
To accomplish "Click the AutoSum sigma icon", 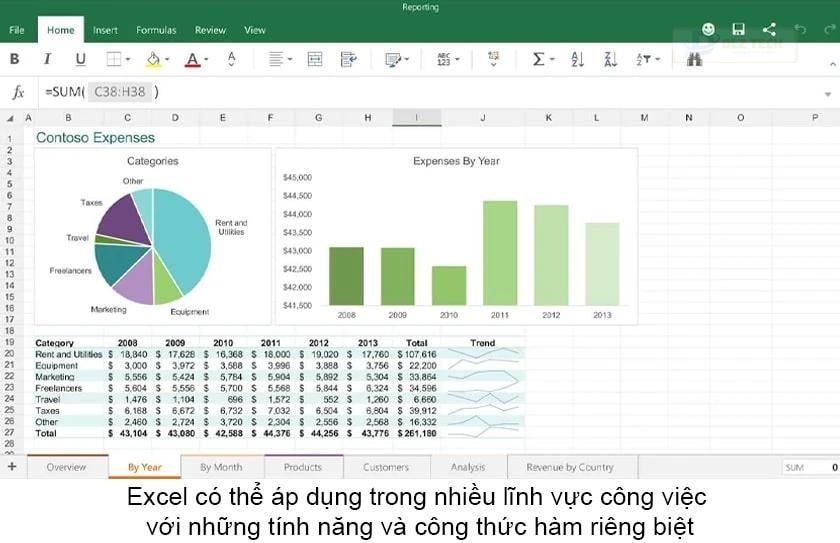I will pyautogui.click(x=538, y=59).
